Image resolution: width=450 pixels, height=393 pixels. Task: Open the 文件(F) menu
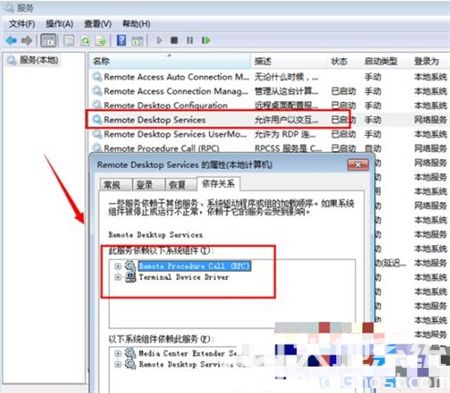[x=22, y=24]
